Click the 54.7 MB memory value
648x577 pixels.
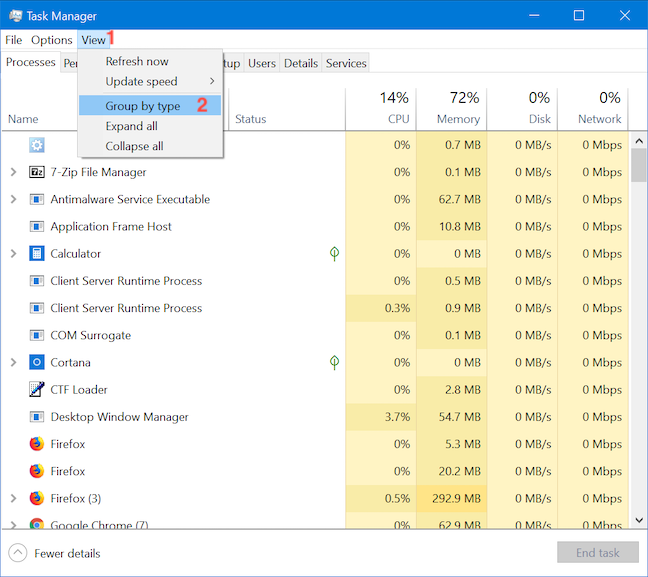460,417
